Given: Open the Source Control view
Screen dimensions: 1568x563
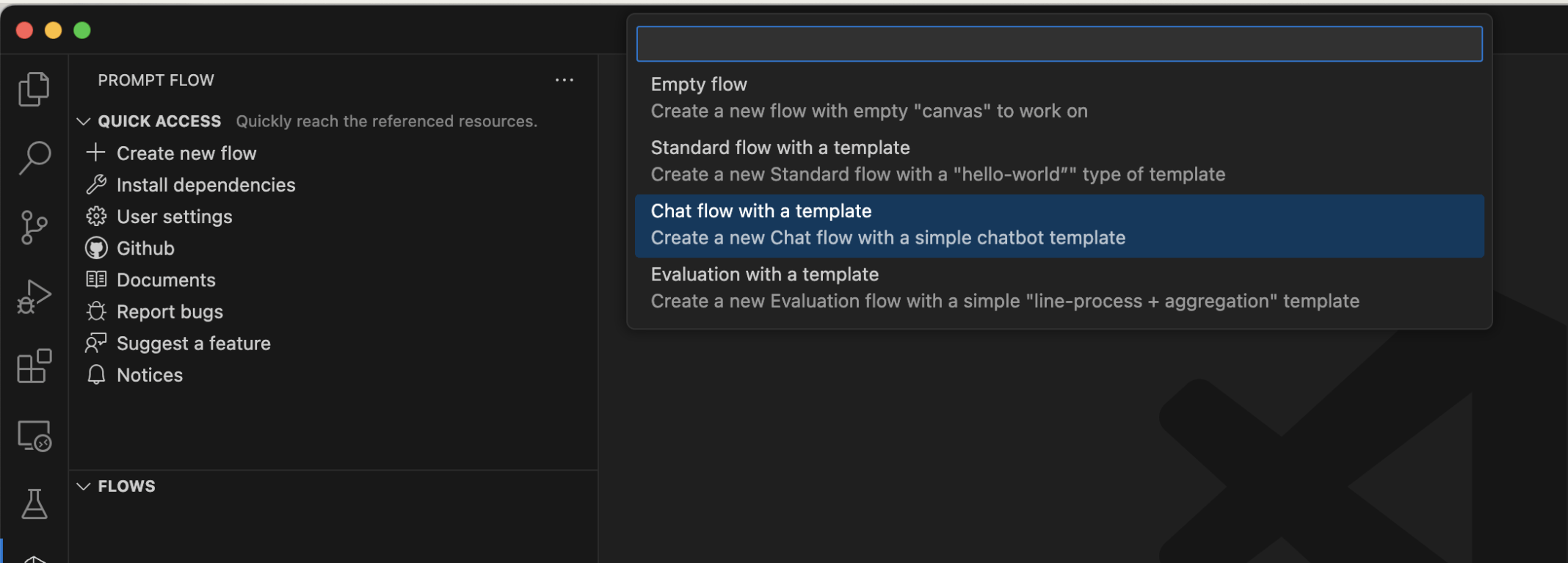Looking at the screenshot, I should (34, 227).
